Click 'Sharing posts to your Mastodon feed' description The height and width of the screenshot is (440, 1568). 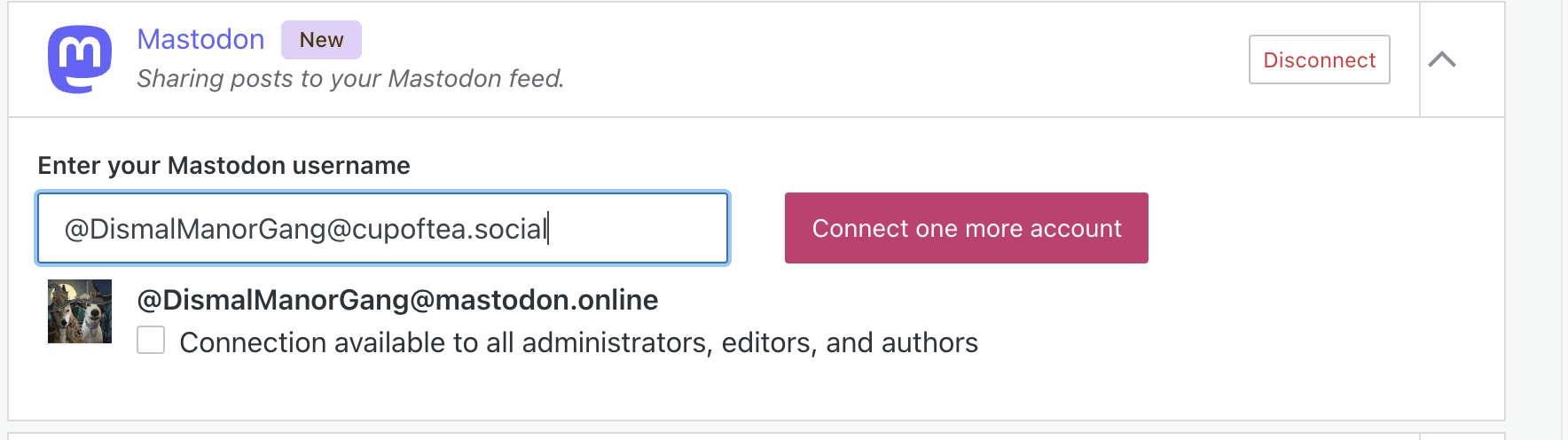point(350,79)
